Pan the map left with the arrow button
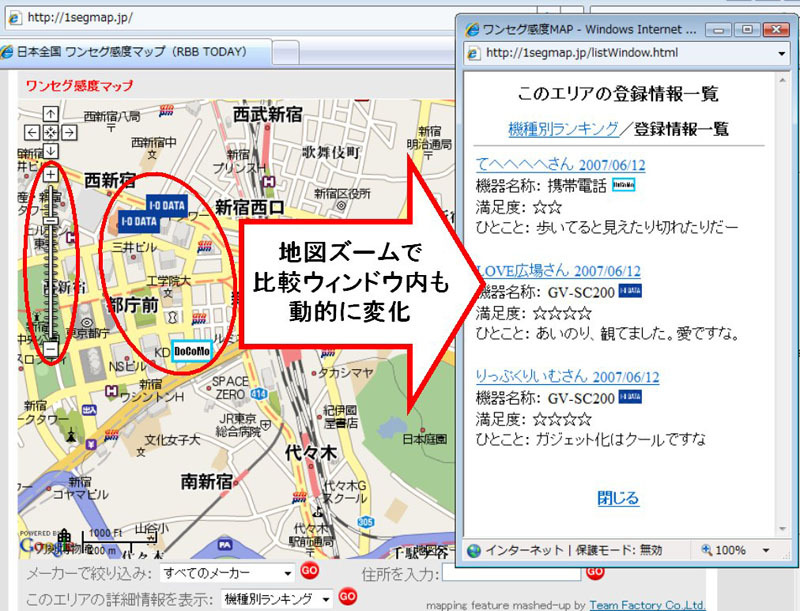The image size is (800, 611). click(32, 133)
